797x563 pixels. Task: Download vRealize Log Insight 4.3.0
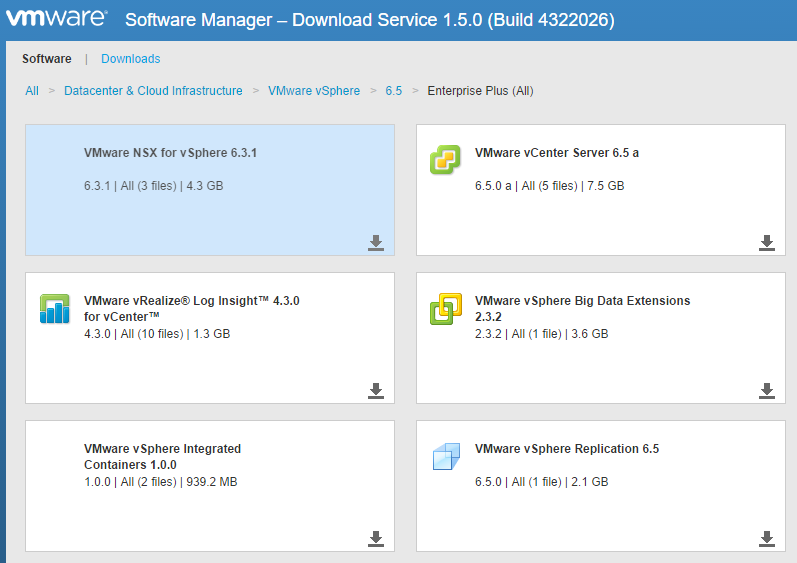coord(376,391)
